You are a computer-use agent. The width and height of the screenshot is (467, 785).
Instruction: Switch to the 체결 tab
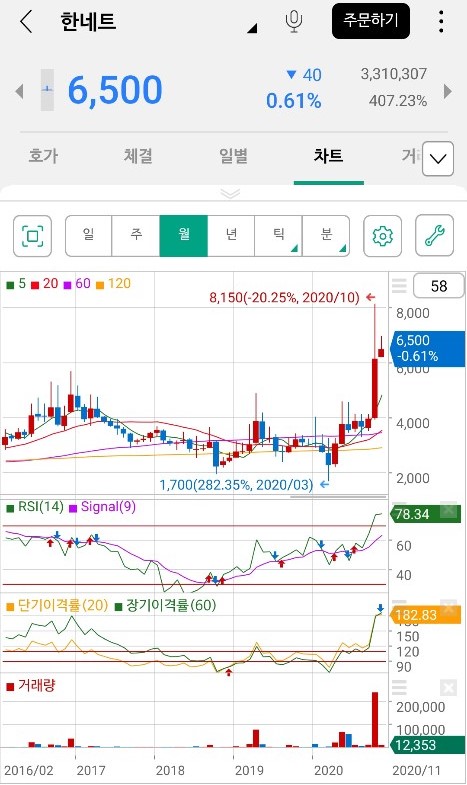point(138,156)
